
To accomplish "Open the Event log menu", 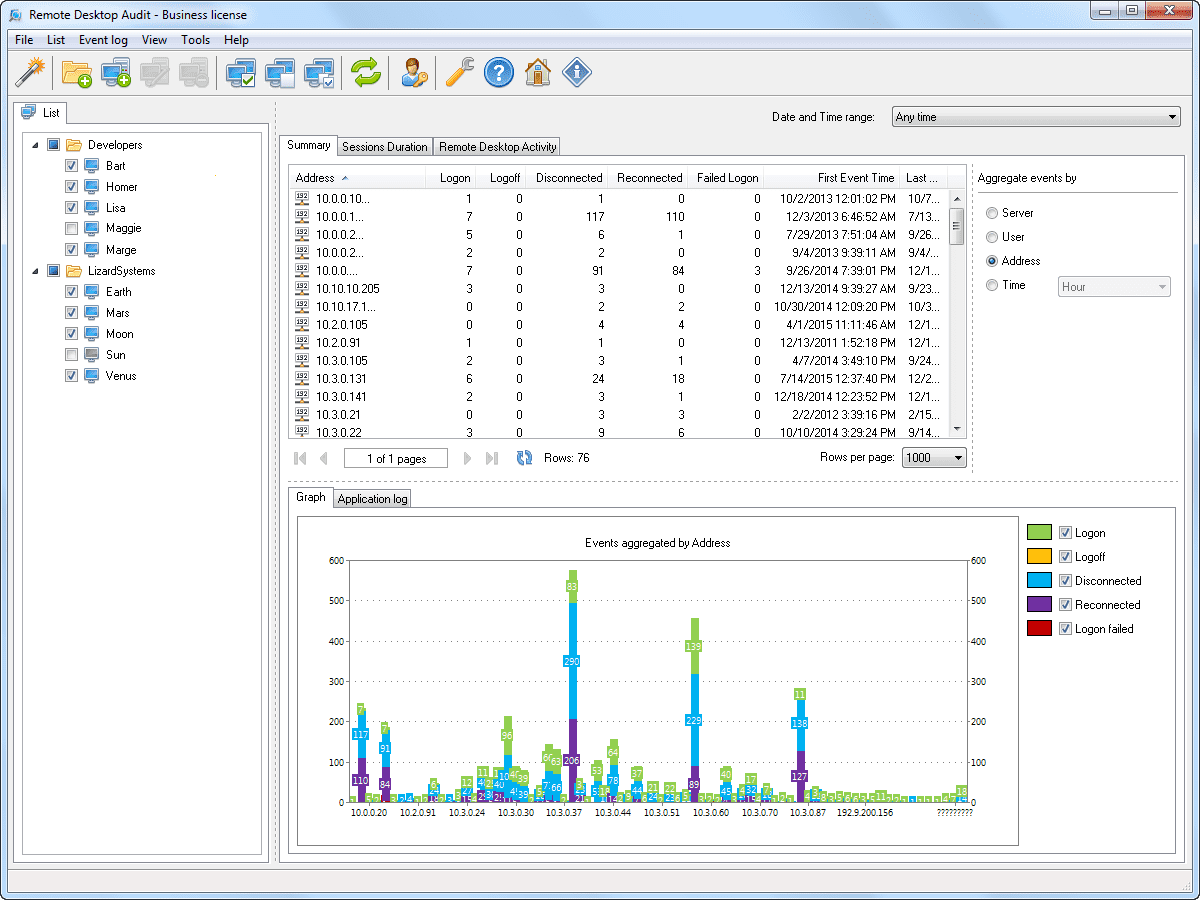I will (103, 40).
